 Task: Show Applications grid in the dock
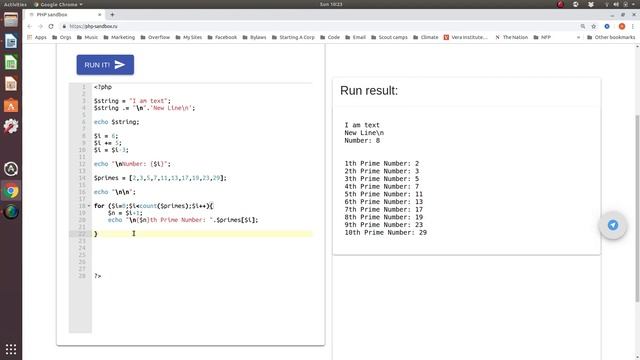[x=11, y=349]
